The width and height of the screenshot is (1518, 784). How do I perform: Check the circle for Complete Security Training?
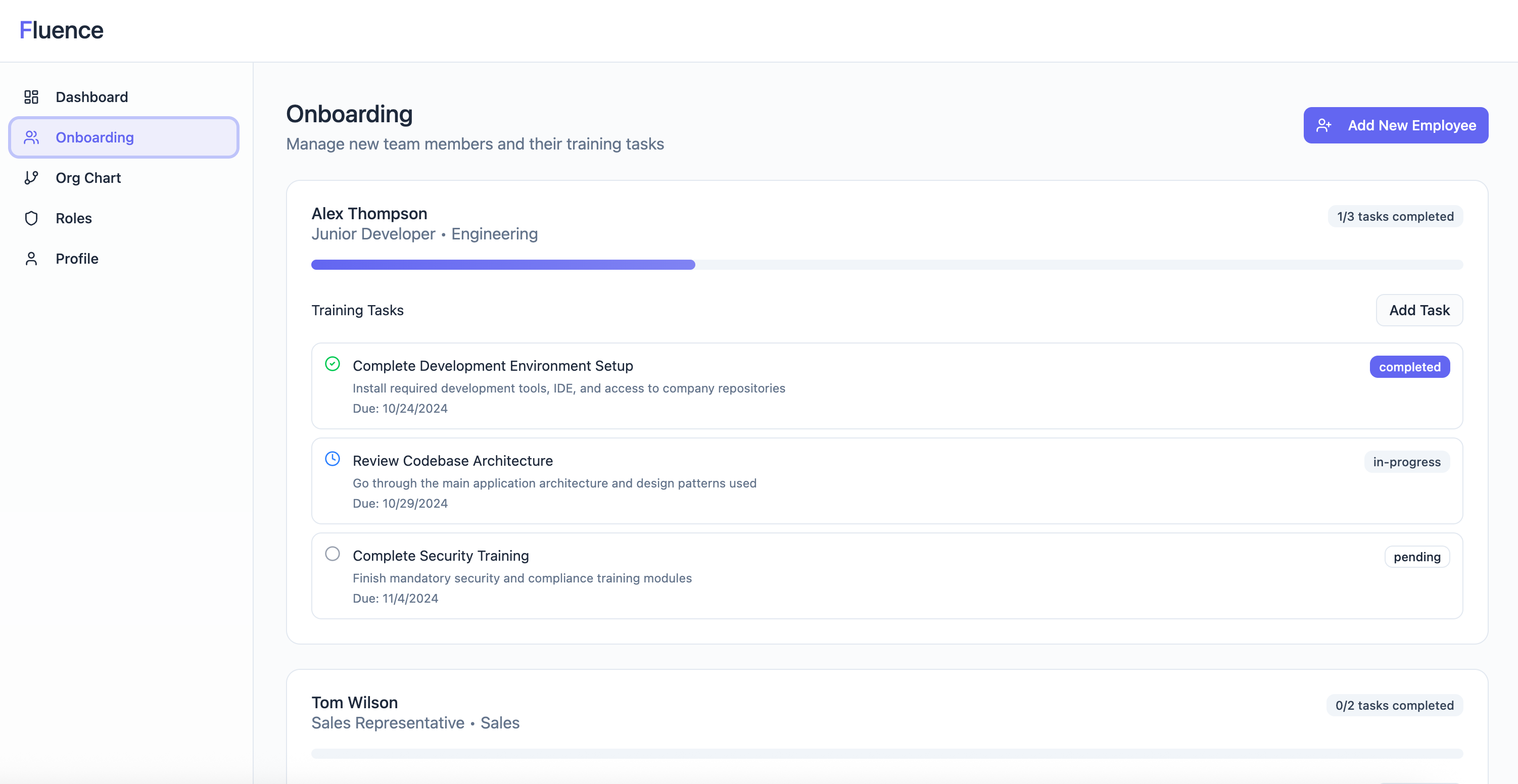[333, 554]
